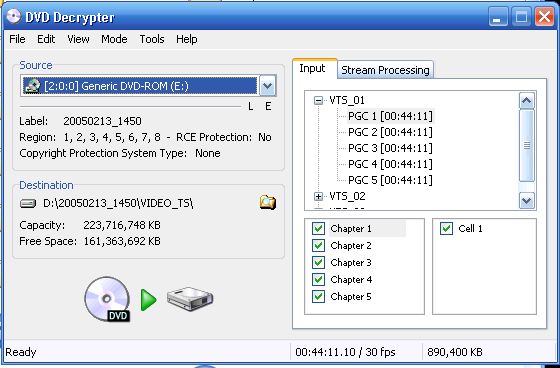Open the Mode menu

pyautogui.click(x=114, y=39)
